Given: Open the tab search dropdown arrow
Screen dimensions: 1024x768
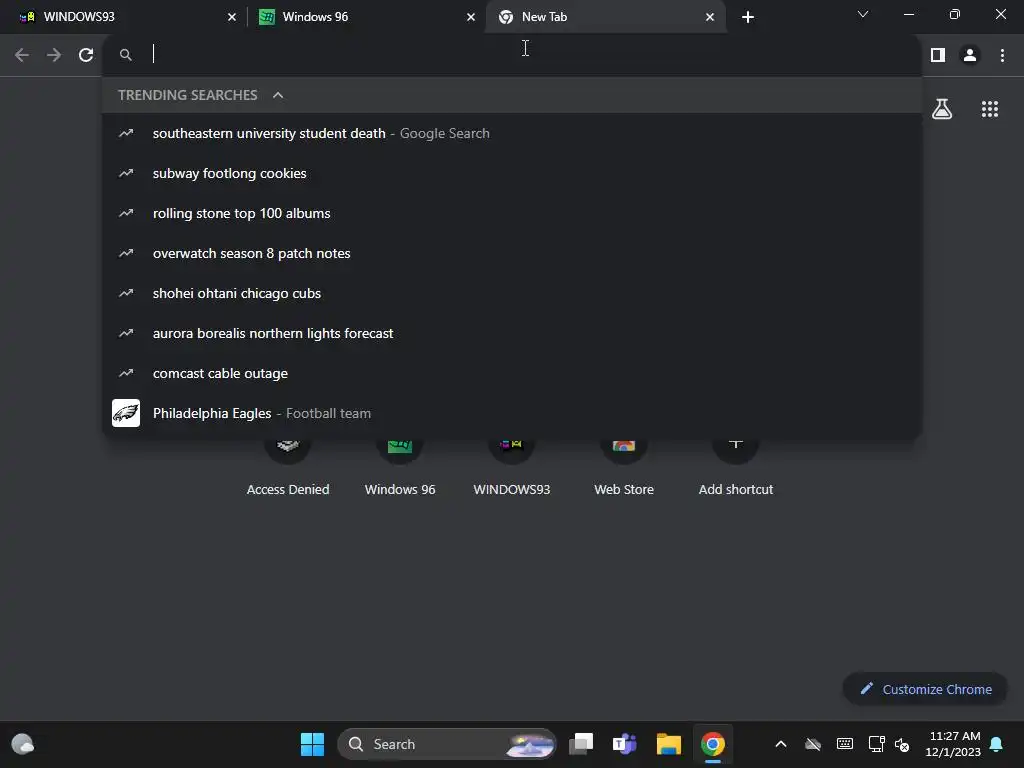Looking at the screenshot, I should [x=863, y=14].
